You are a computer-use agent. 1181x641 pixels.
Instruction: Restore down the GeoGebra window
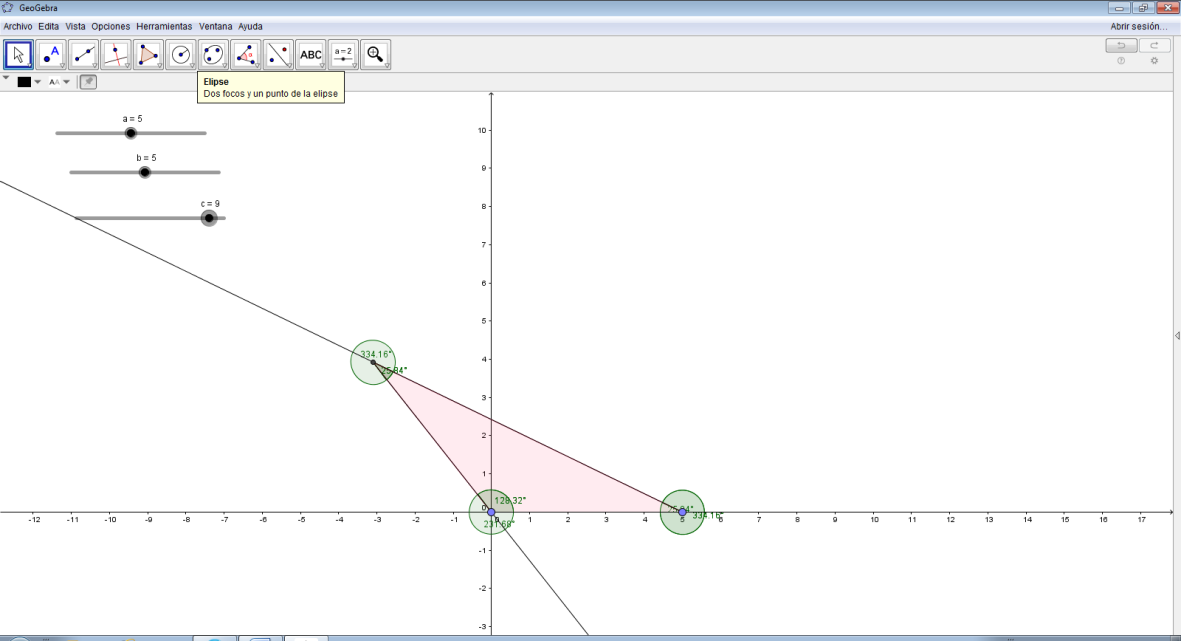[1143, 8]
